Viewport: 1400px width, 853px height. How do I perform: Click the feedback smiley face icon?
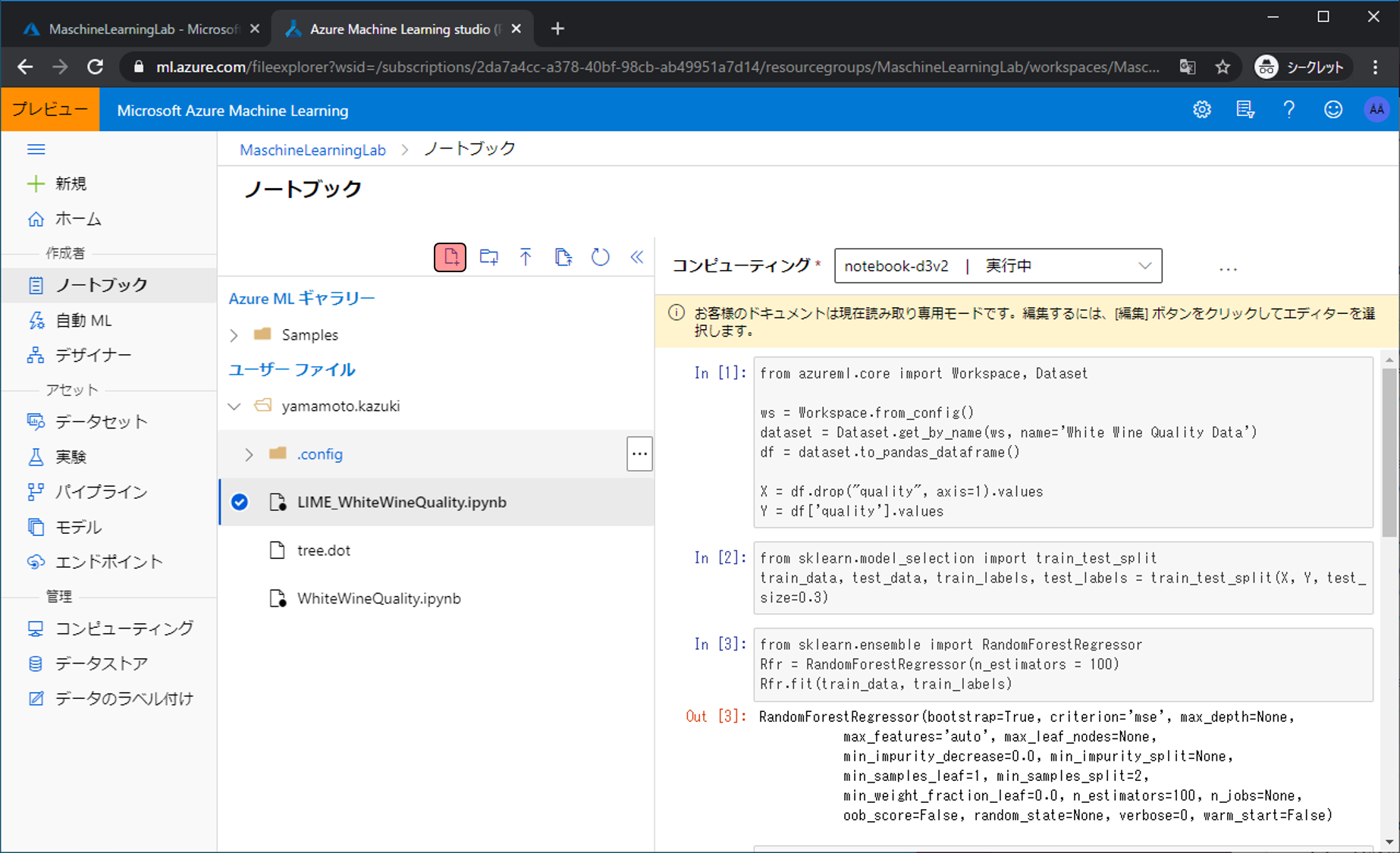pyautogui.click(x=1333, y=110)
